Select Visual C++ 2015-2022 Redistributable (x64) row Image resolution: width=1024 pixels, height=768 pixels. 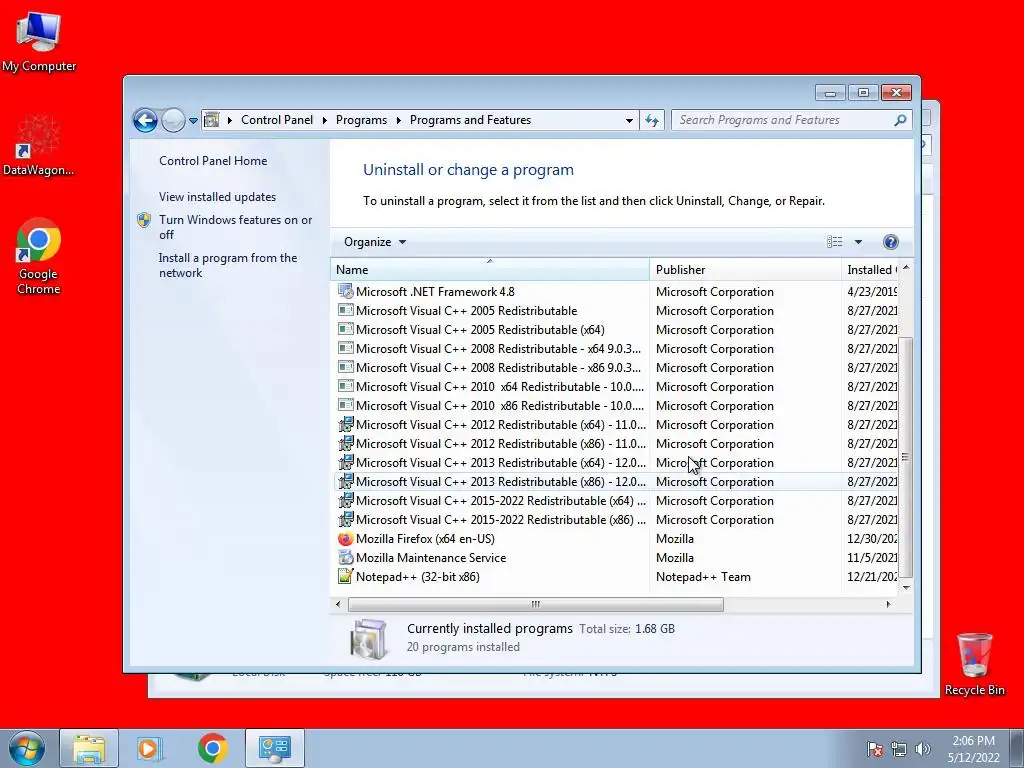(x=616, y=501)
